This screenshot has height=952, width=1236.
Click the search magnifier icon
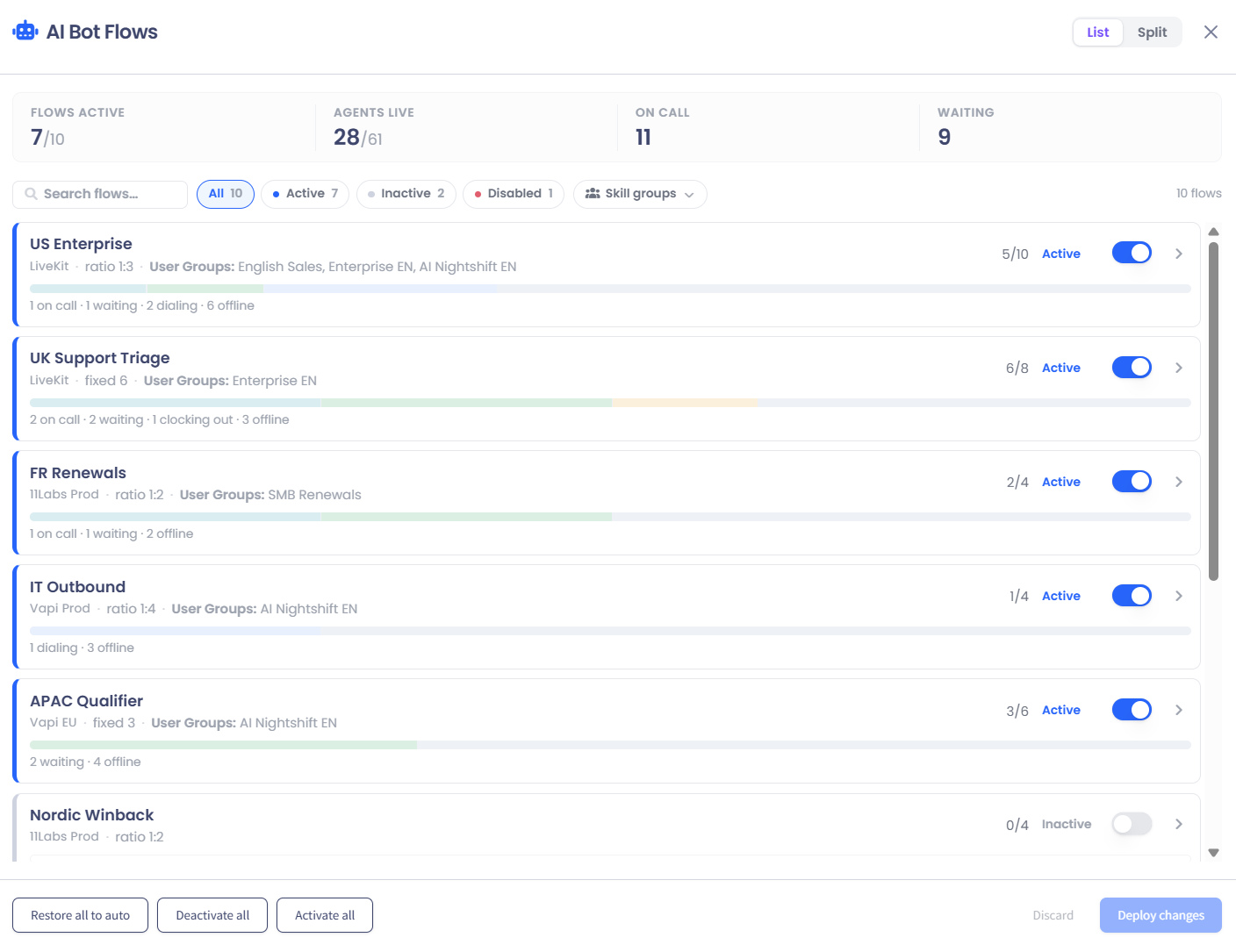[x=31, y=194]
